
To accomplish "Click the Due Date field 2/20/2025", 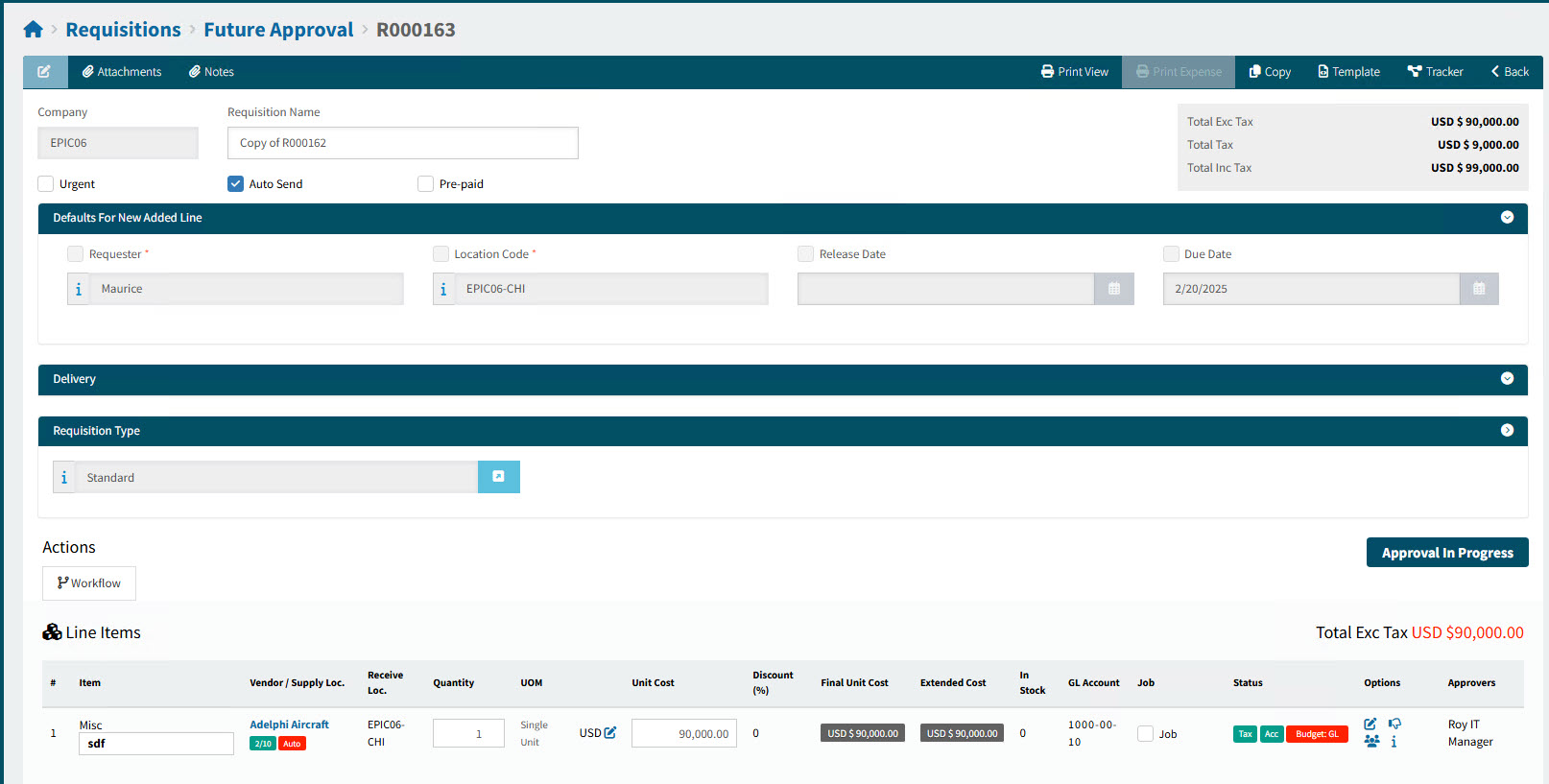I will (1311, 289).
